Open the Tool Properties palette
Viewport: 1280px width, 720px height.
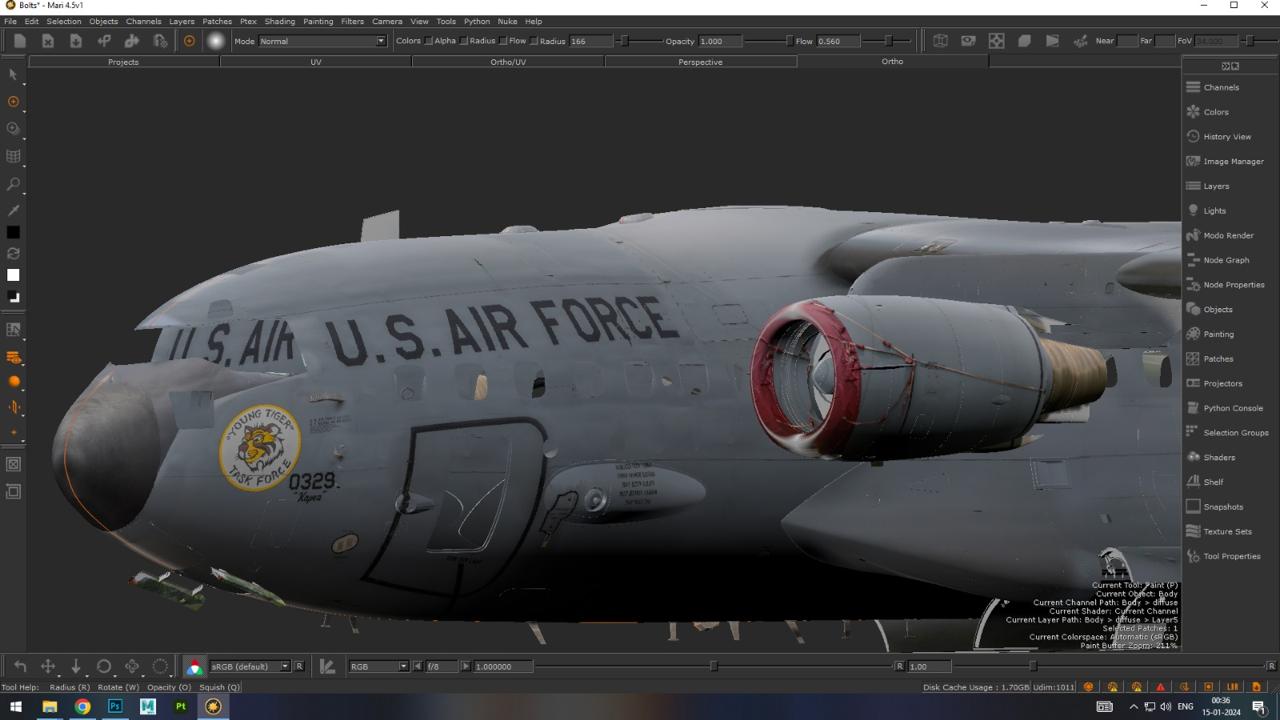pyautogui.click(x=1232, y=556)
